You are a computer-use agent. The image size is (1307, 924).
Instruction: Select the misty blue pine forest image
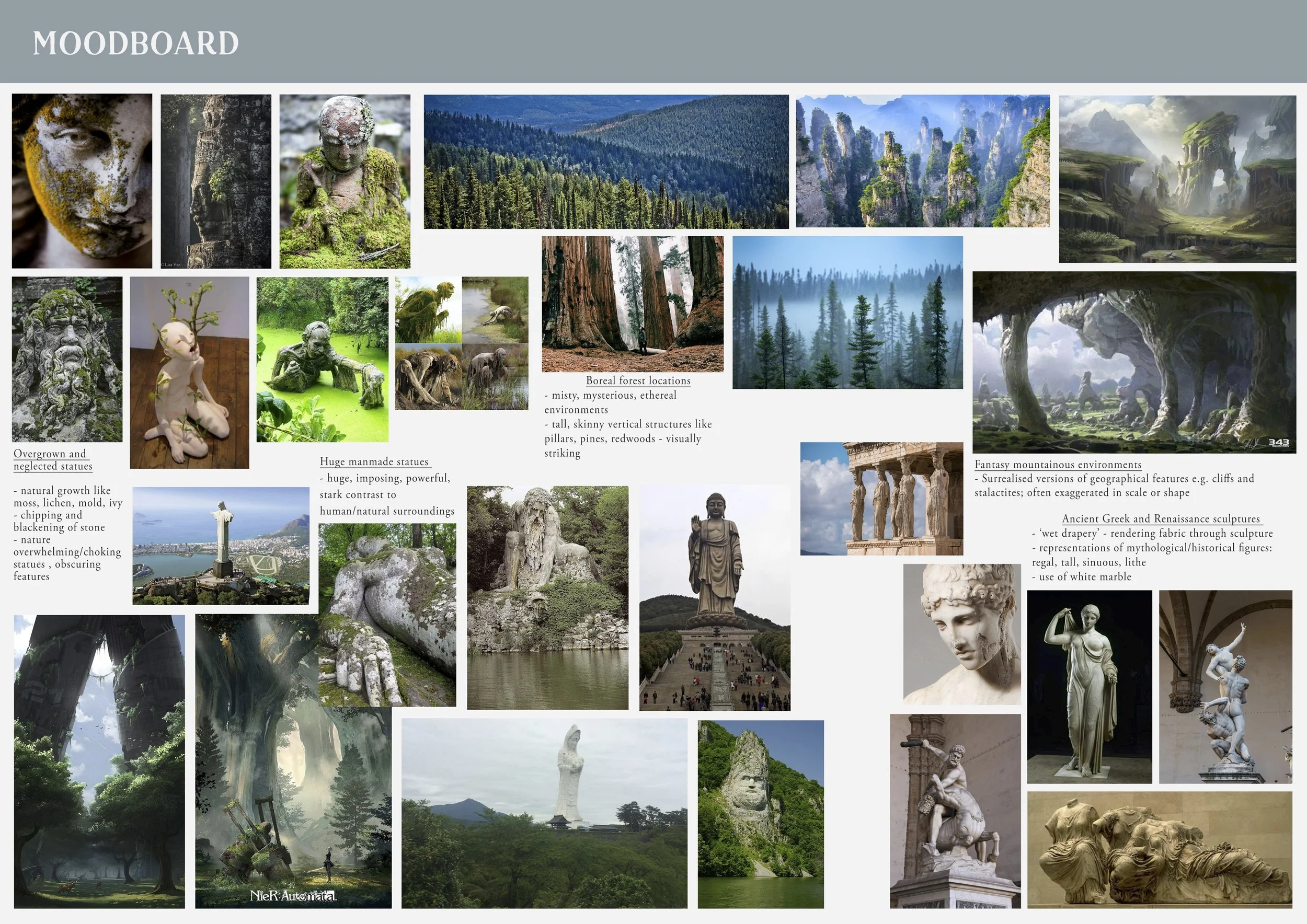click(x=847, y=313)
